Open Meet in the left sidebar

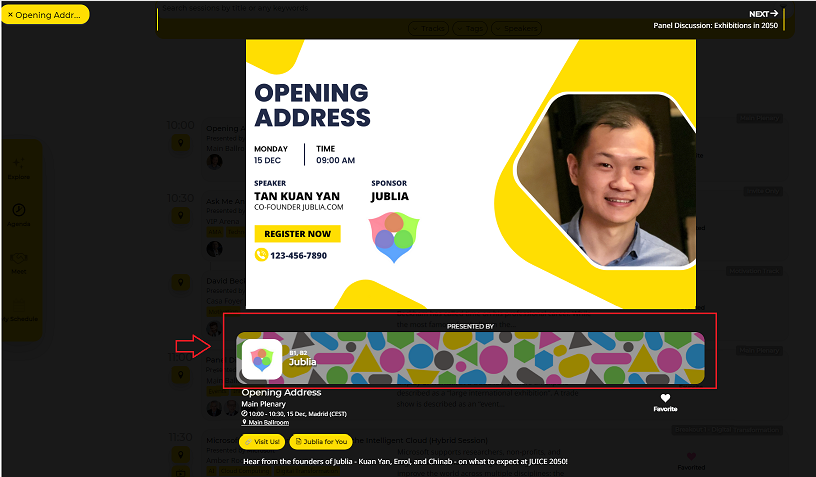[x=19, y=262]
